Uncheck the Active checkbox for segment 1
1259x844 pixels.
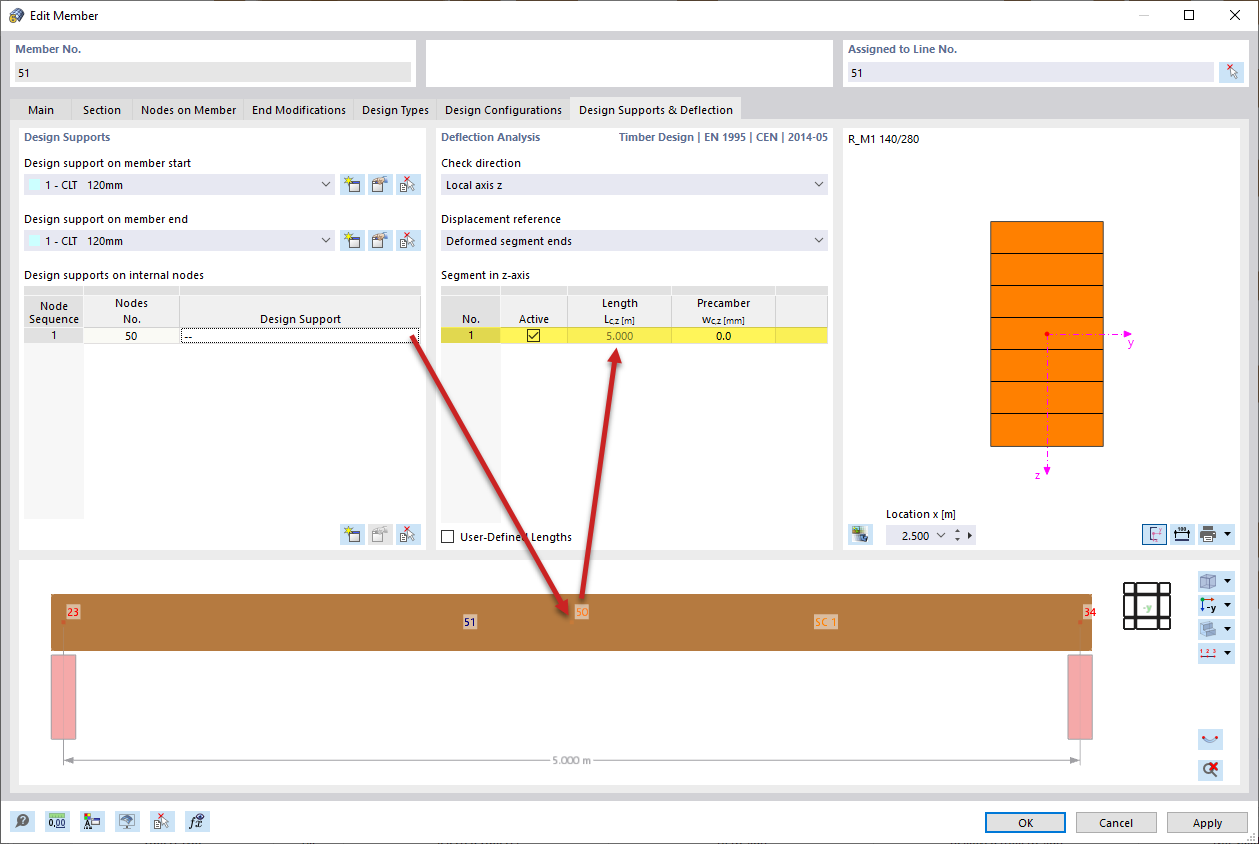tap(533, 336)
